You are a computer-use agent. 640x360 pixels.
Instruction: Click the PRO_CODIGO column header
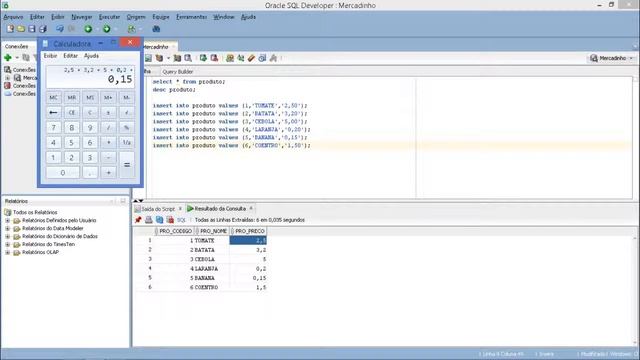tap(175, 231)
